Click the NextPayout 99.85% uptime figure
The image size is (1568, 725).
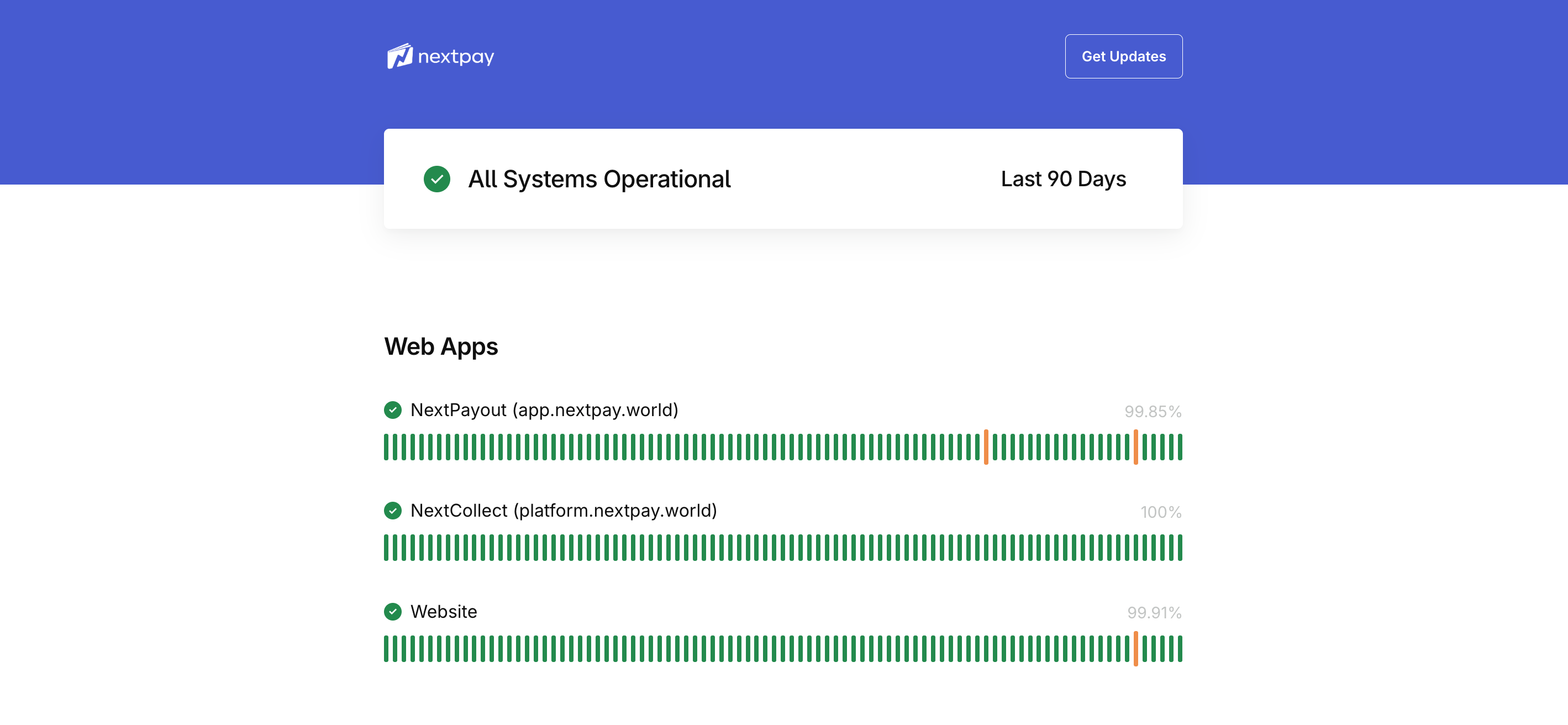tap(1153, 412)
